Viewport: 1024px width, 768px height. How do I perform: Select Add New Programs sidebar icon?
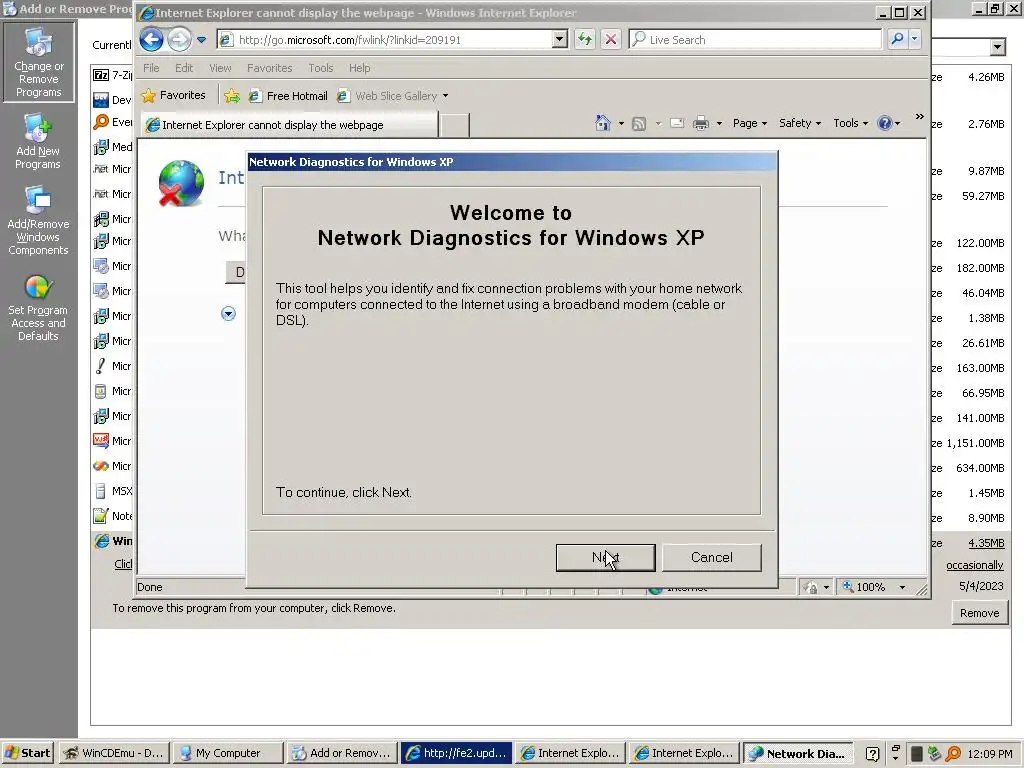click(38, 142)
